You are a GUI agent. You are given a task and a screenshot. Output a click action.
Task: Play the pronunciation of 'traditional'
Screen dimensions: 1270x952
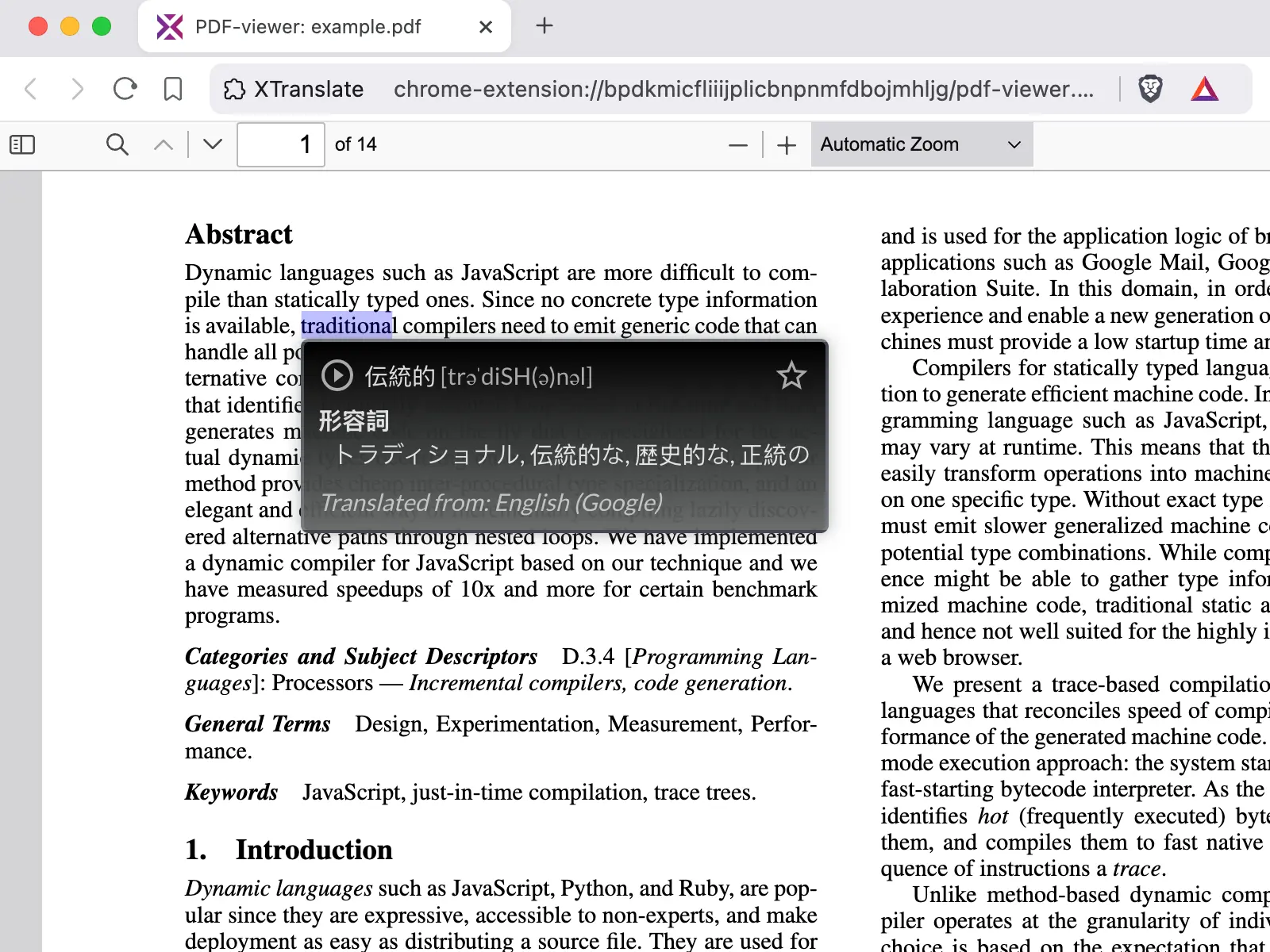(x=337, y=375)
